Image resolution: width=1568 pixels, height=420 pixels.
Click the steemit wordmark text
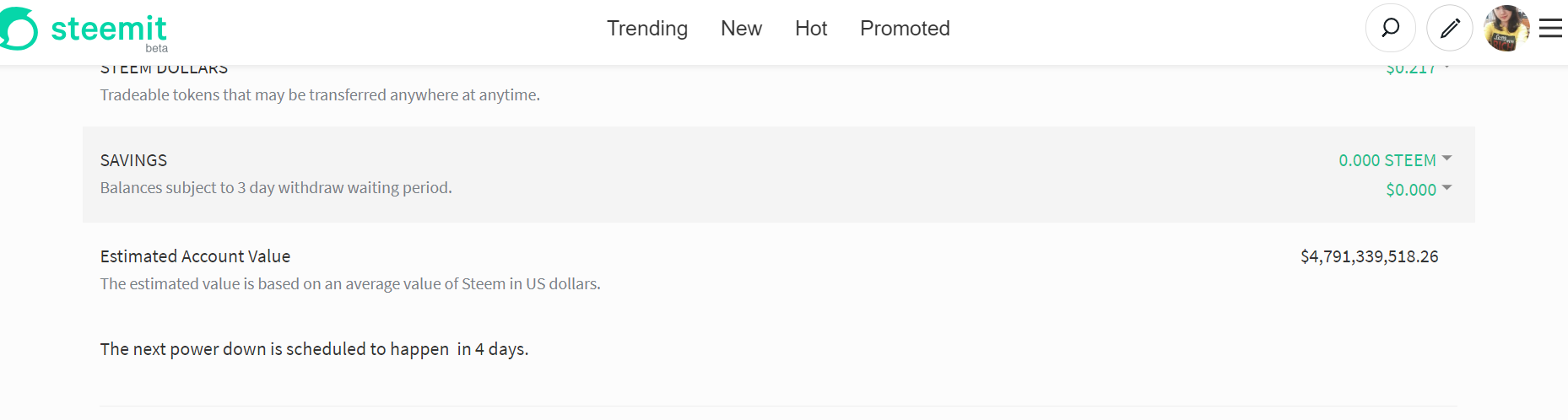(109, 29)
